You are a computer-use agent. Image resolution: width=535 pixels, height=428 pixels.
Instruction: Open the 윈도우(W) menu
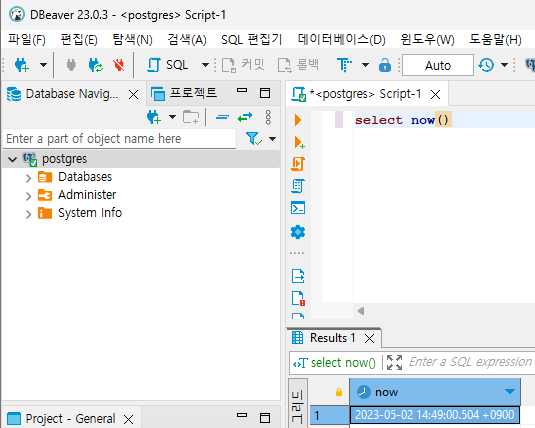click(x=428, y=40)
